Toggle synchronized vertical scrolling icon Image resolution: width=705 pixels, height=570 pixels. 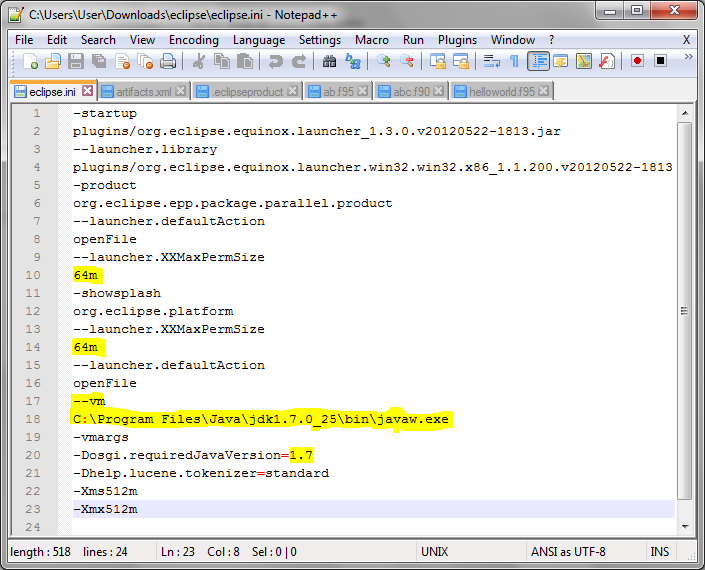tap(438, 61)
